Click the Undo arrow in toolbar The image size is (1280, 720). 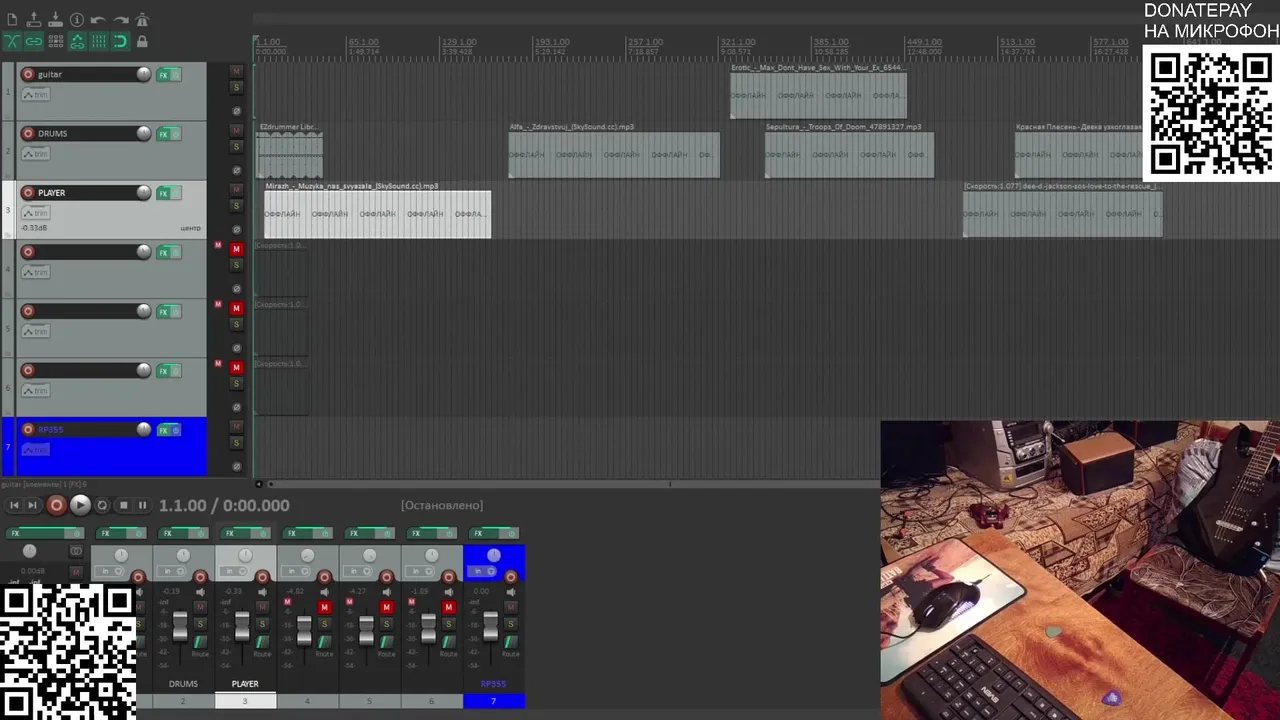[x=98, y=20]
